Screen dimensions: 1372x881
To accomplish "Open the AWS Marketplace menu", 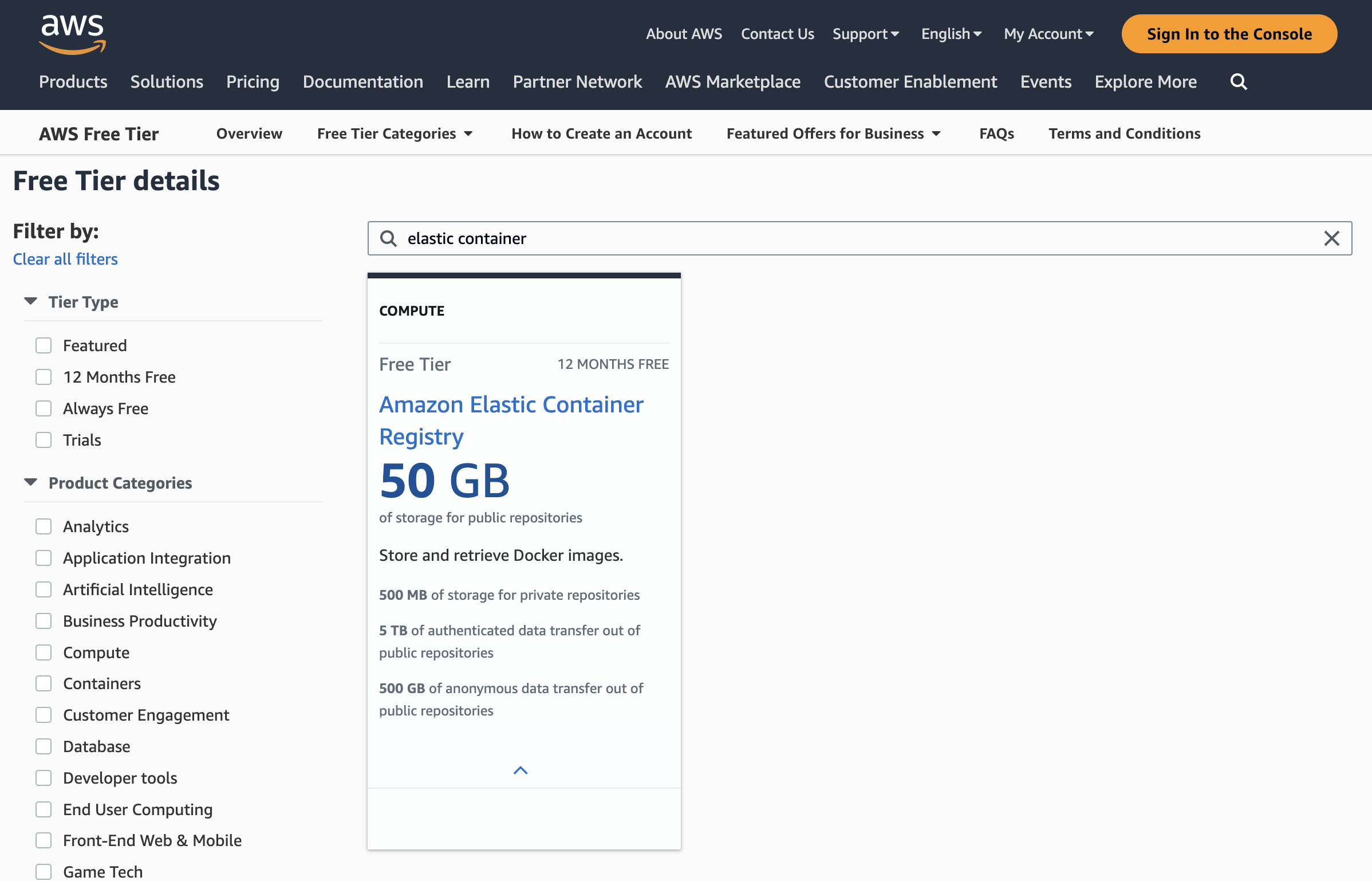I will click(733, 82).
